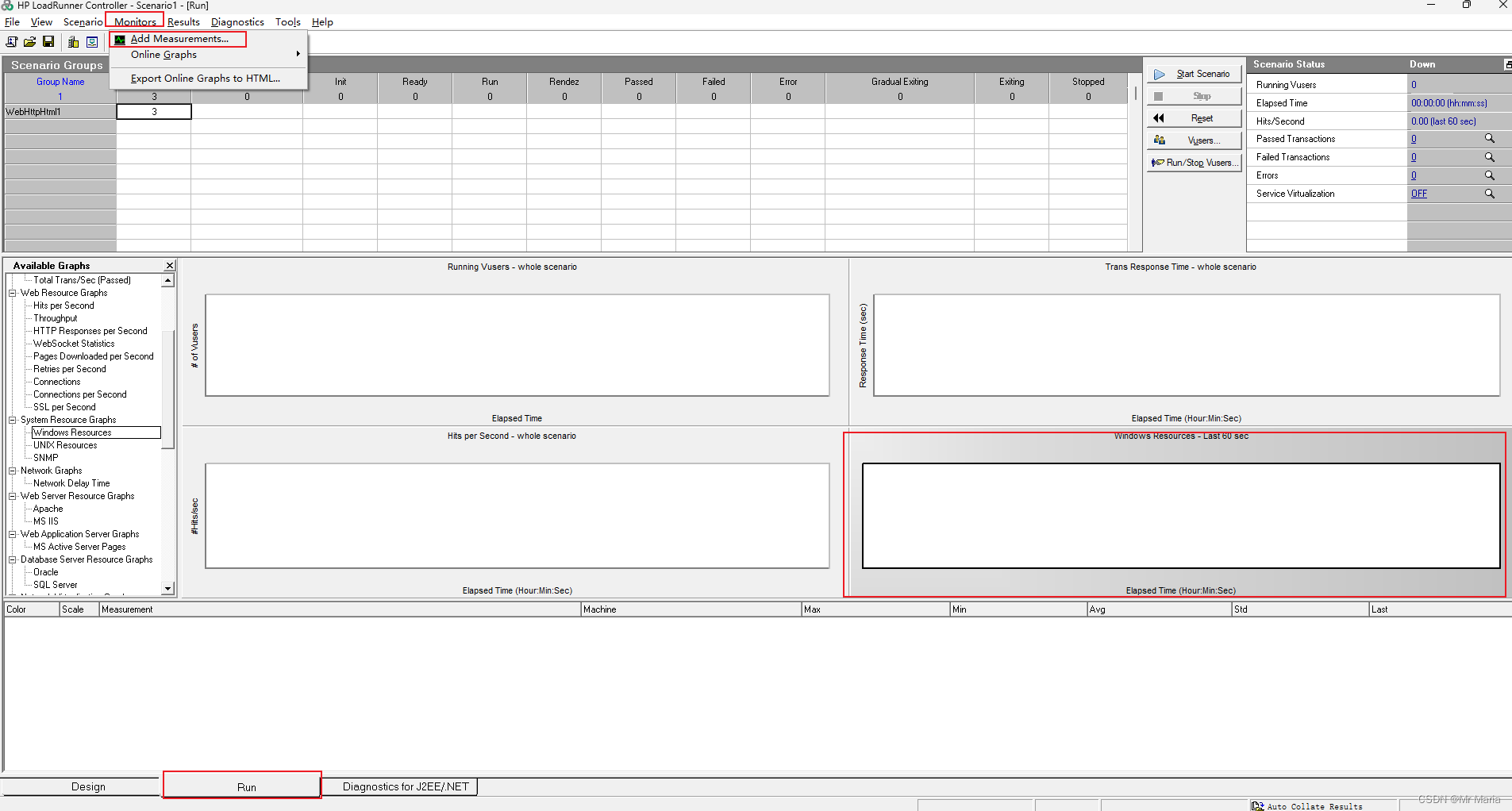Close the Available Graphs panel

point(169,265)
